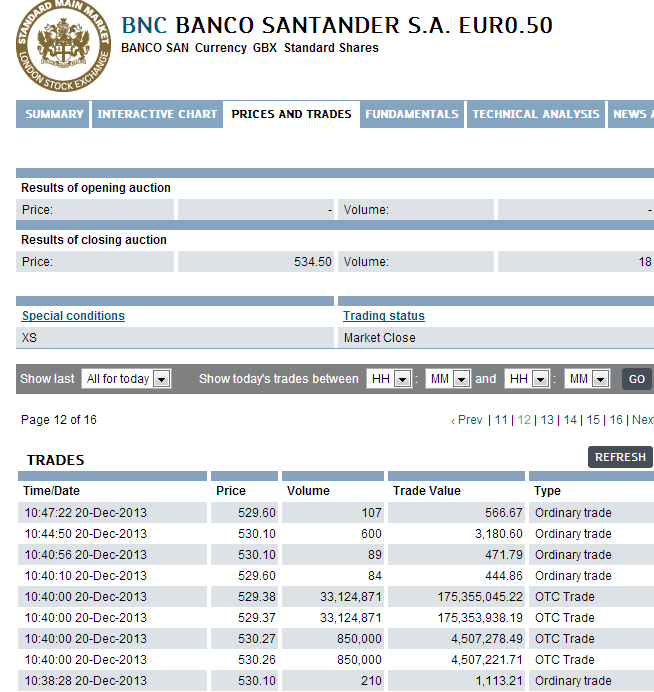Select the Prices and Trades tab
654x692 pixels.
(291, 114)
